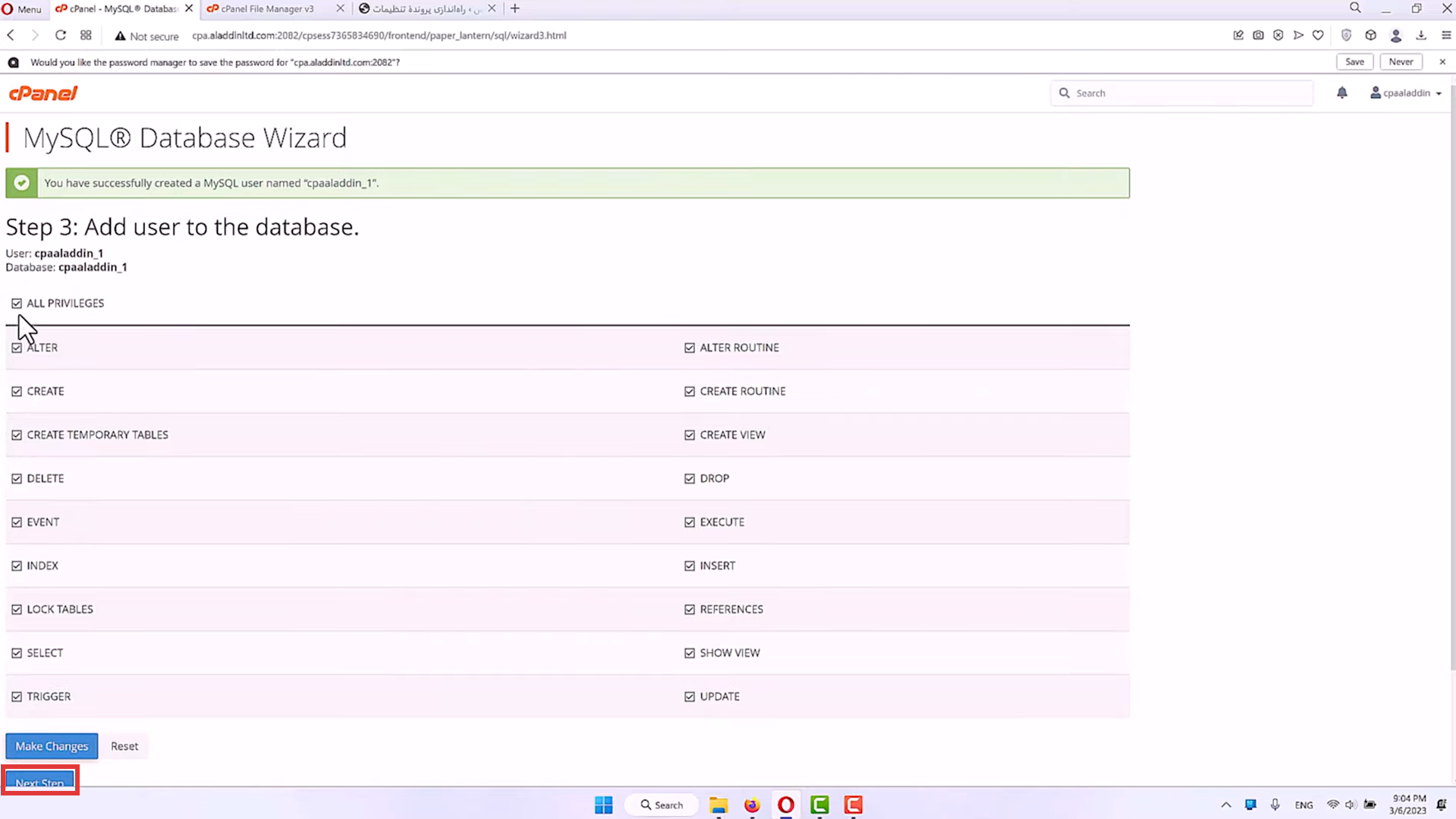Click the cPanel logo
This screenshot has width=1456, height=819.
click(43, 93)
